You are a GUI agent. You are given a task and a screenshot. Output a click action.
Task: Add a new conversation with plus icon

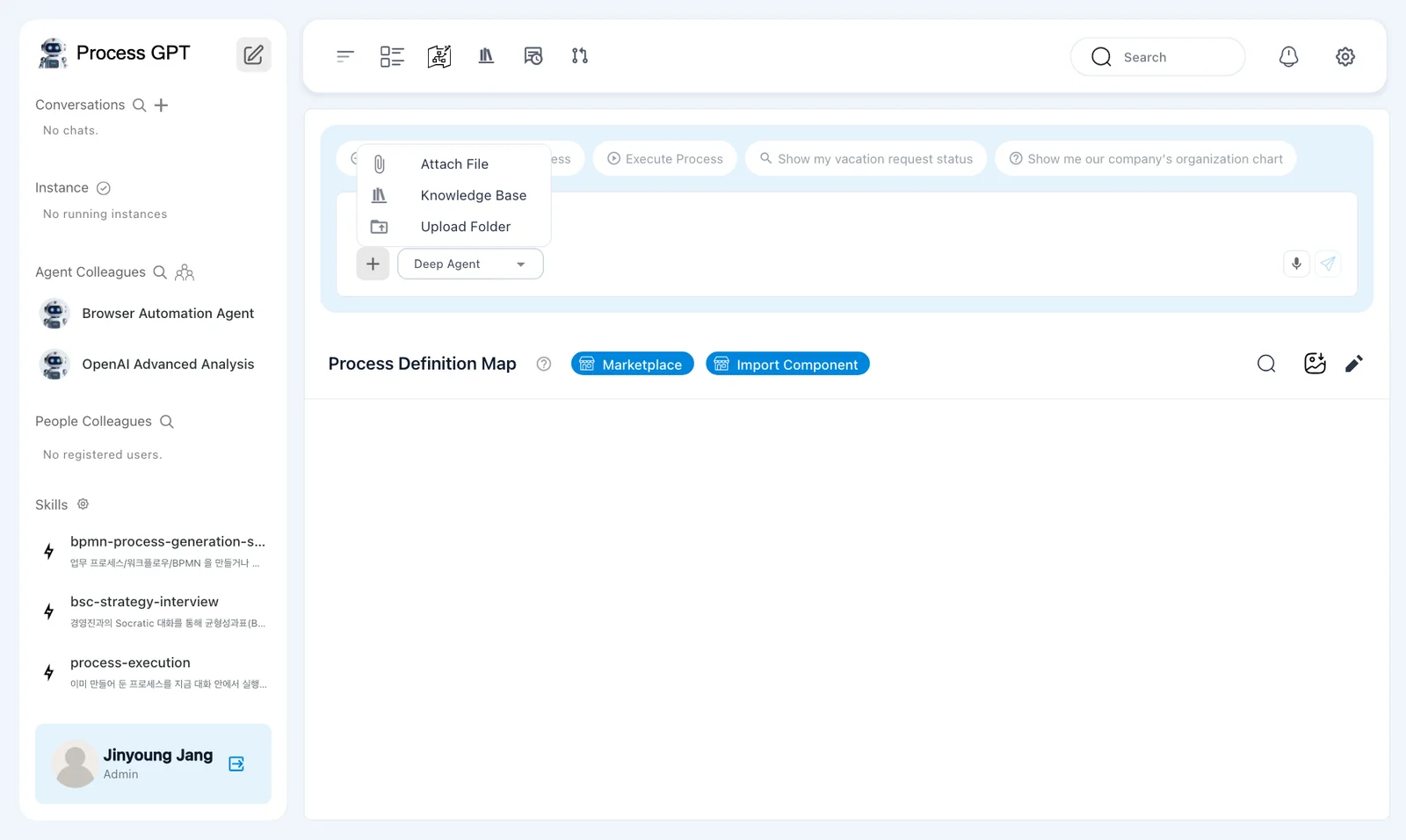click(161, 105)
